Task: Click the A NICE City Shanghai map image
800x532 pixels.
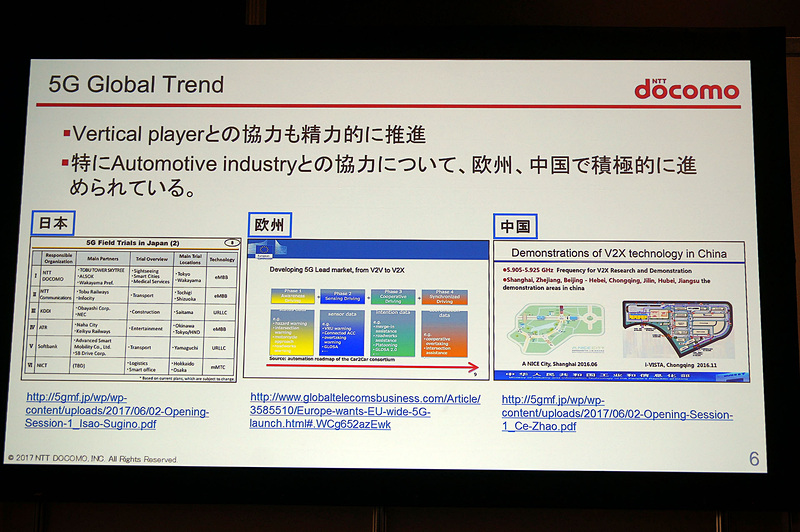Action: pos(558,330)
